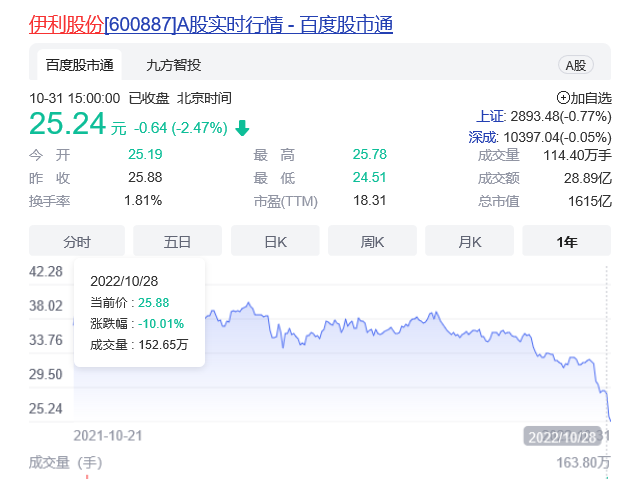Click the 最低 value 24.51
The width and height of the screenshot is (639, 479).
click(370, 177)
